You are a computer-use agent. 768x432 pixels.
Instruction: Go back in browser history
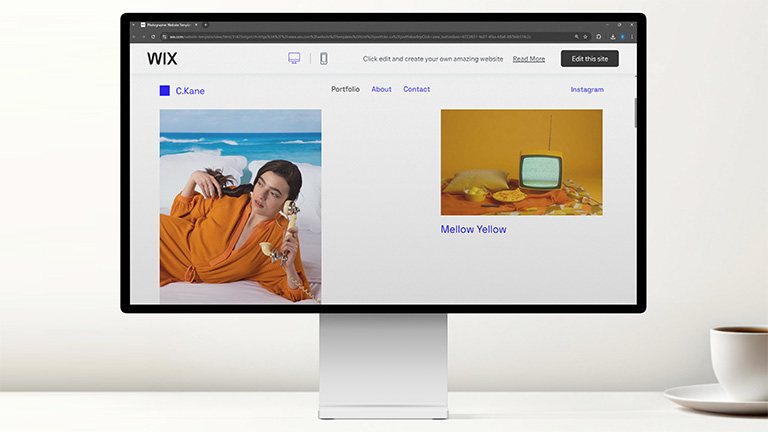(x=134, y=37)
